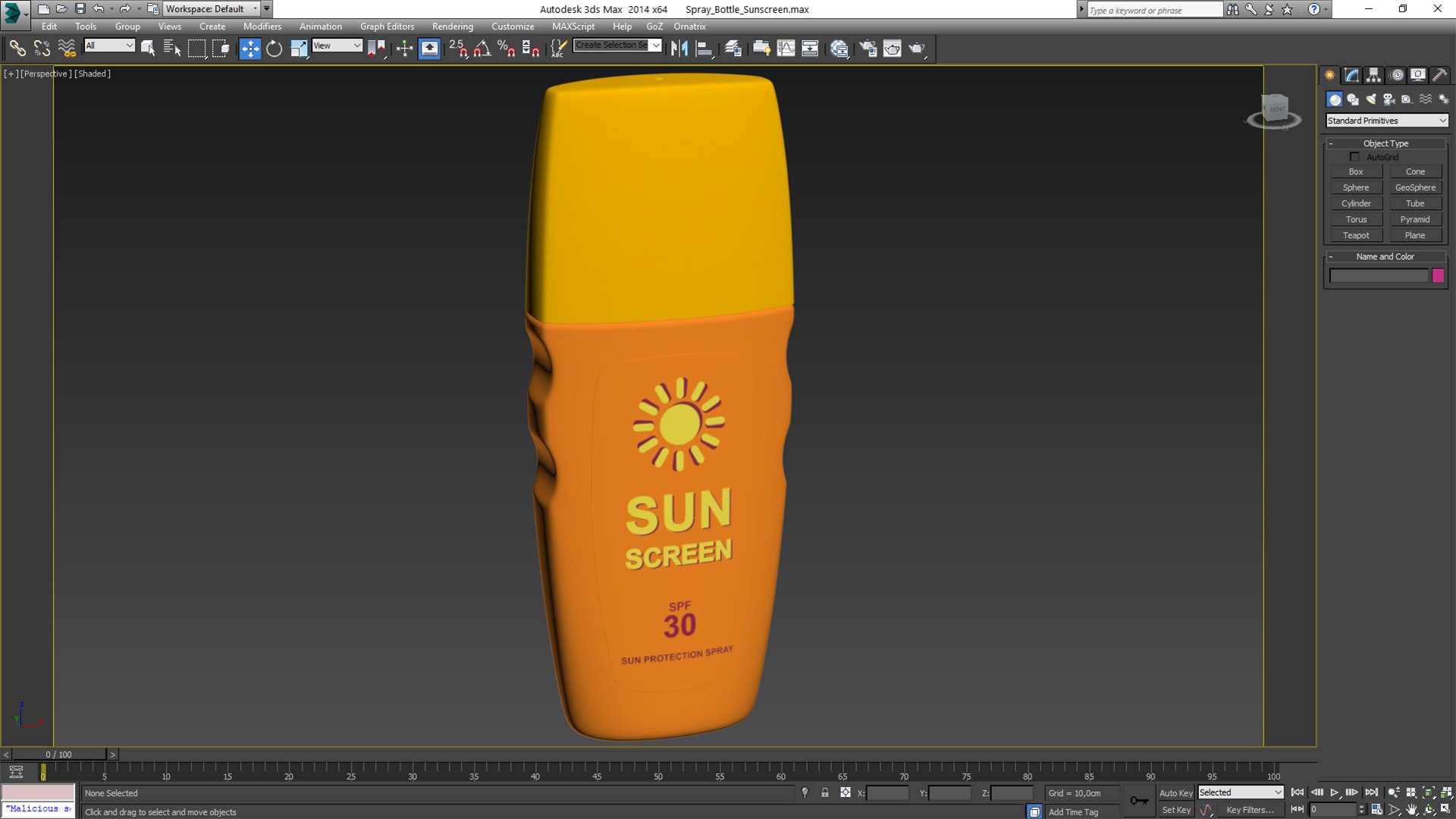Toggle Percent Snap tool
1456x819 pixels.
[x=507, y=49]
